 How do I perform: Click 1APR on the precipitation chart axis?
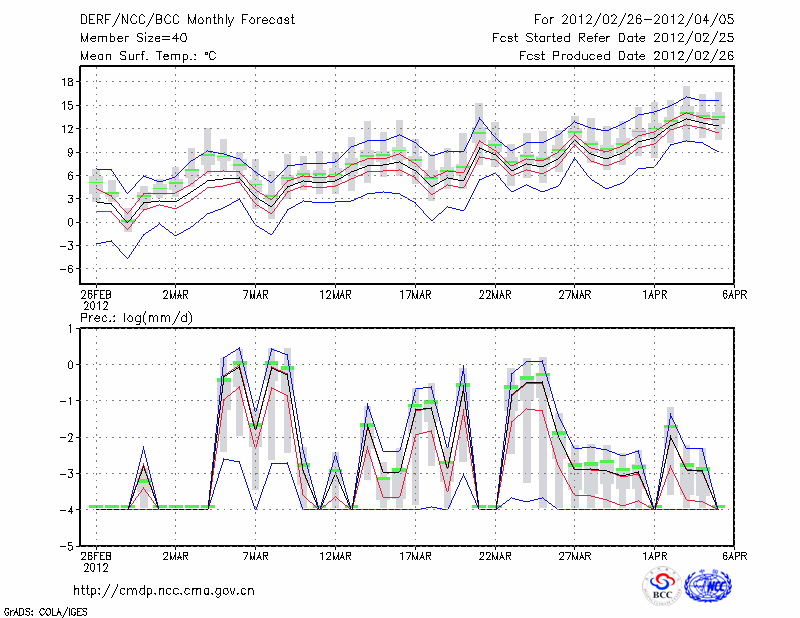point(655,556)
